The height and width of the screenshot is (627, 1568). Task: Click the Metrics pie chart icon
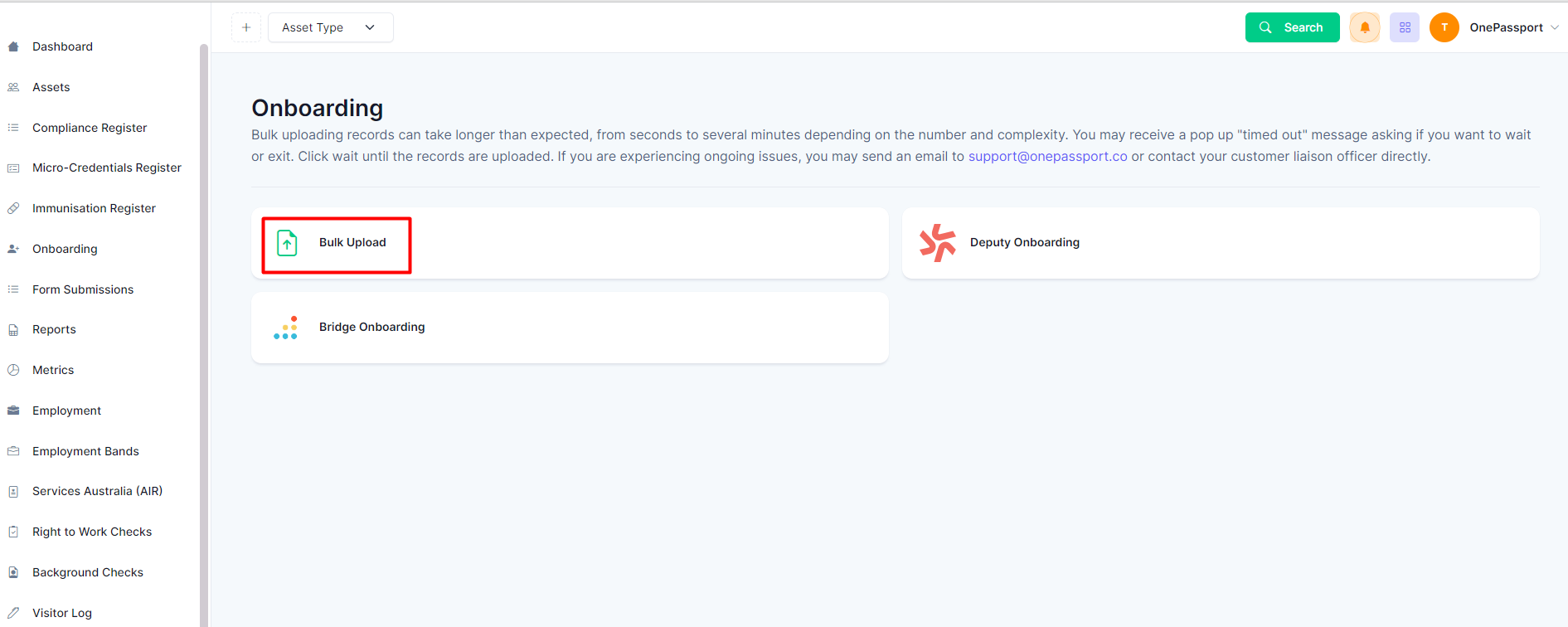tap(13, 370)
